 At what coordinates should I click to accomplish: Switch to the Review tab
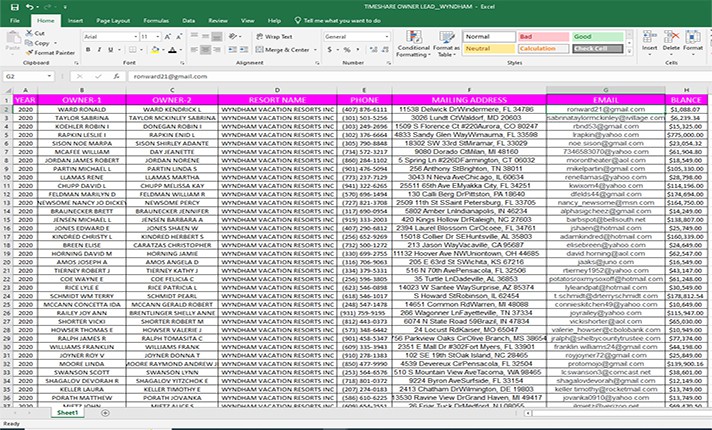(218, 20)
